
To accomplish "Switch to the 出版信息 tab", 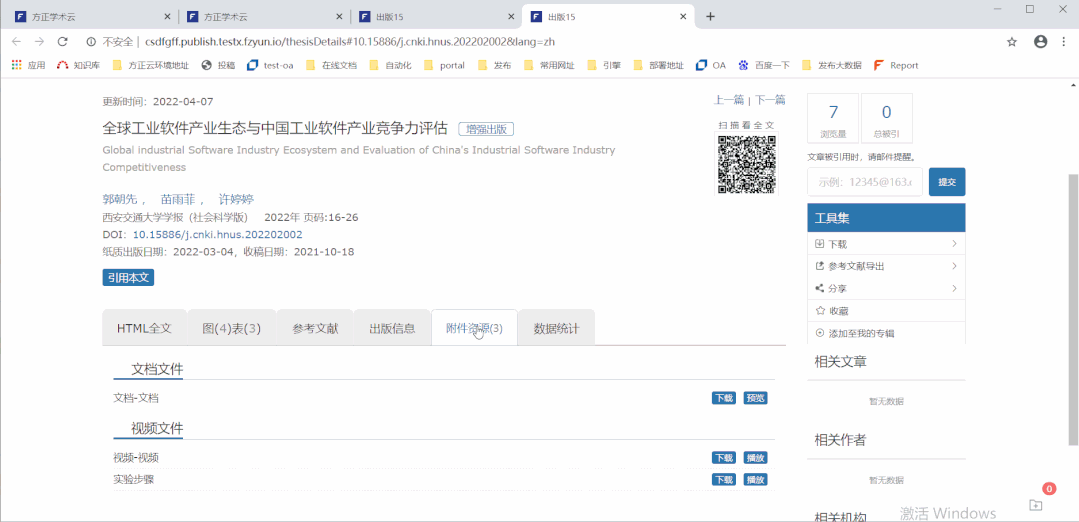I will pos(392,328).
